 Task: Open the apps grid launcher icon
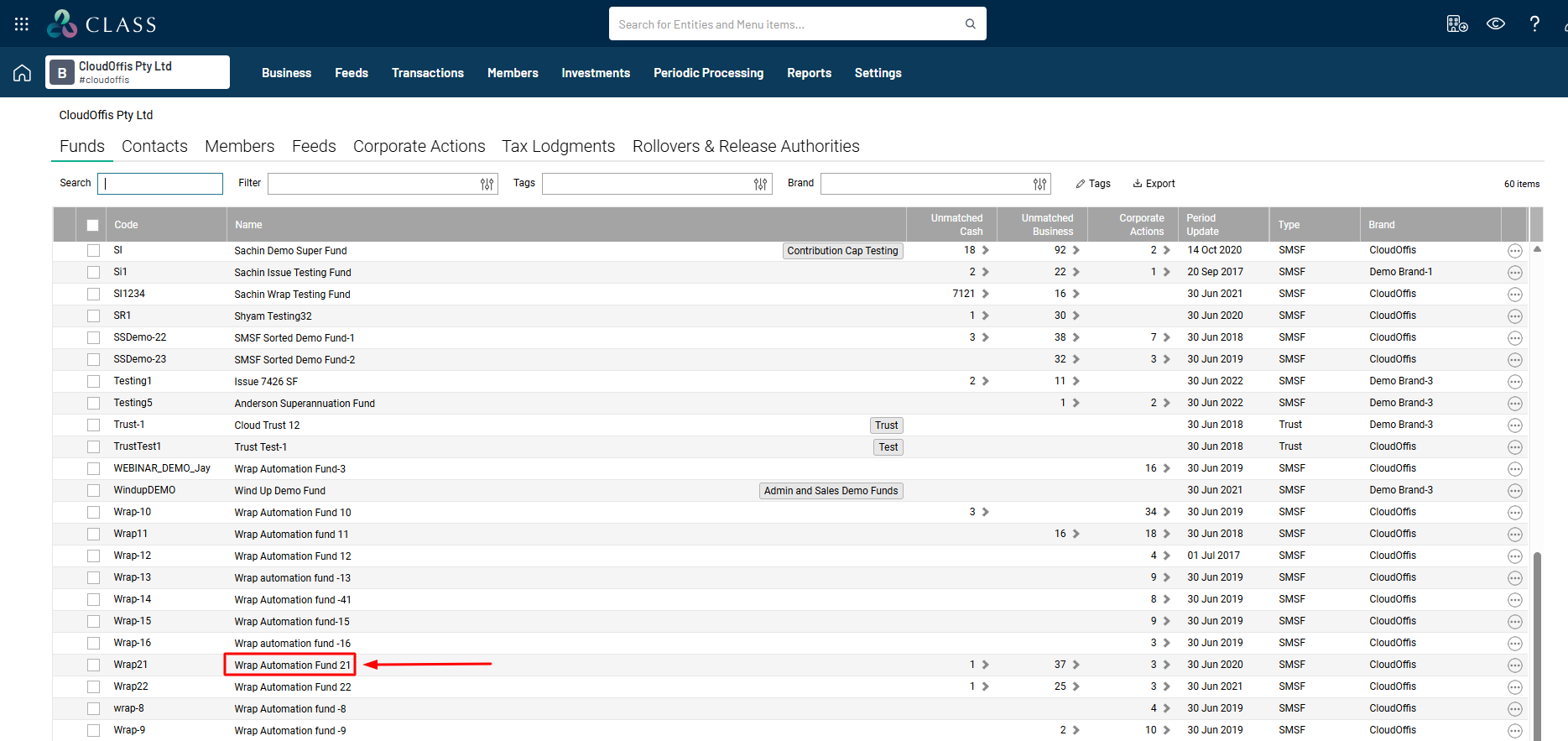(22, 24)
